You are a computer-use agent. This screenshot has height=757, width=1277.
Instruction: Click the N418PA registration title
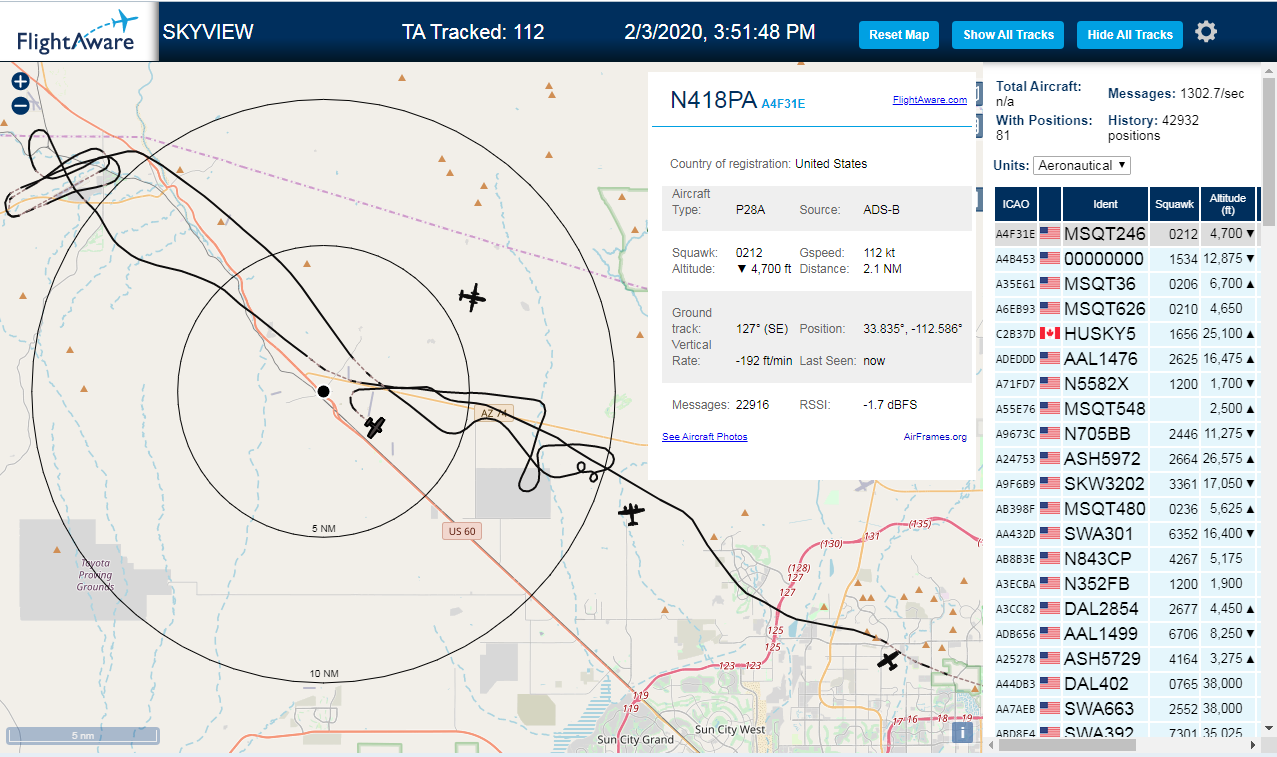pyautogui.click(x=714, y=100)
